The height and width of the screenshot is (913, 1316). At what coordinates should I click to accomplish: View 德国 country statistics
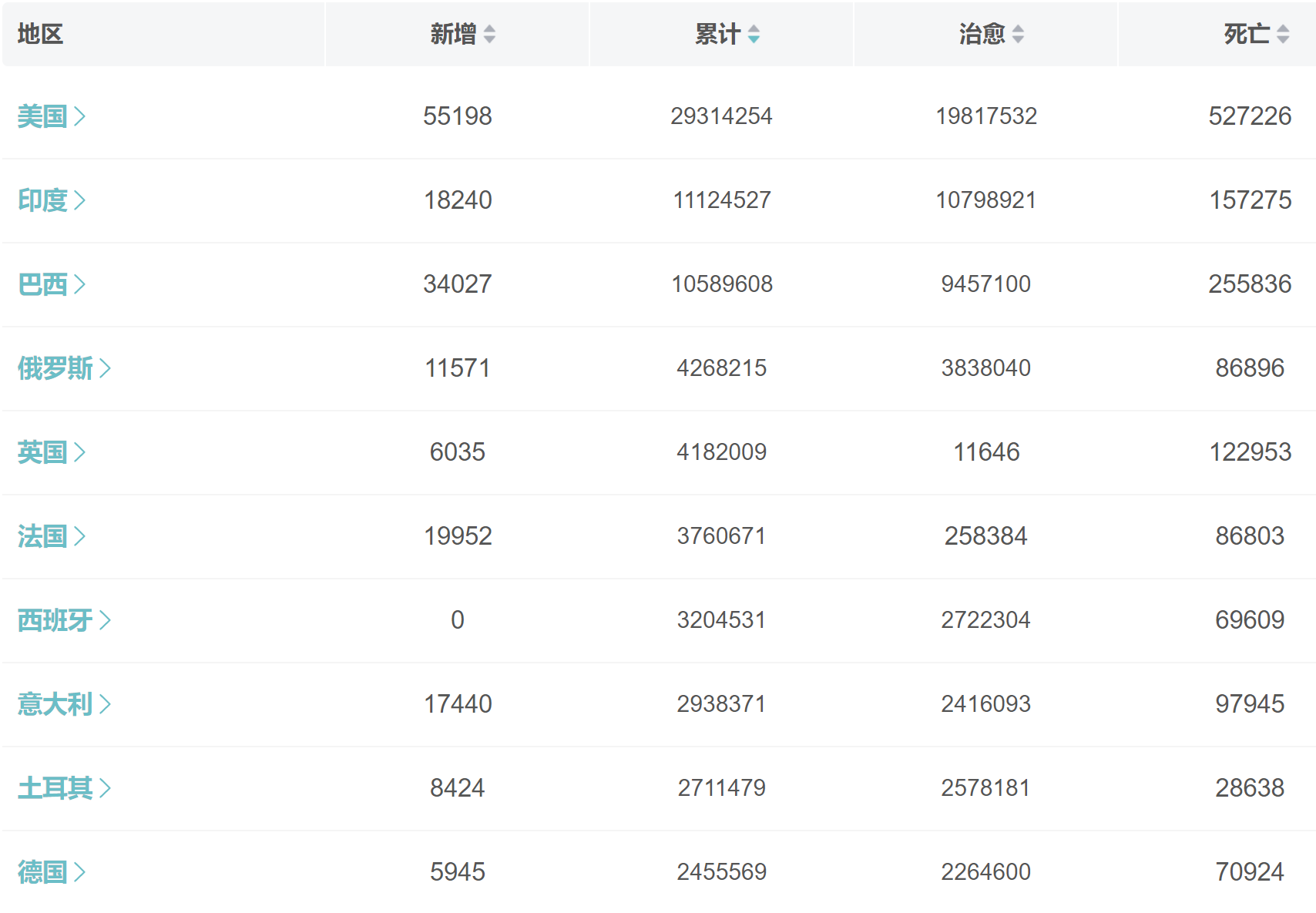(51, 872)
